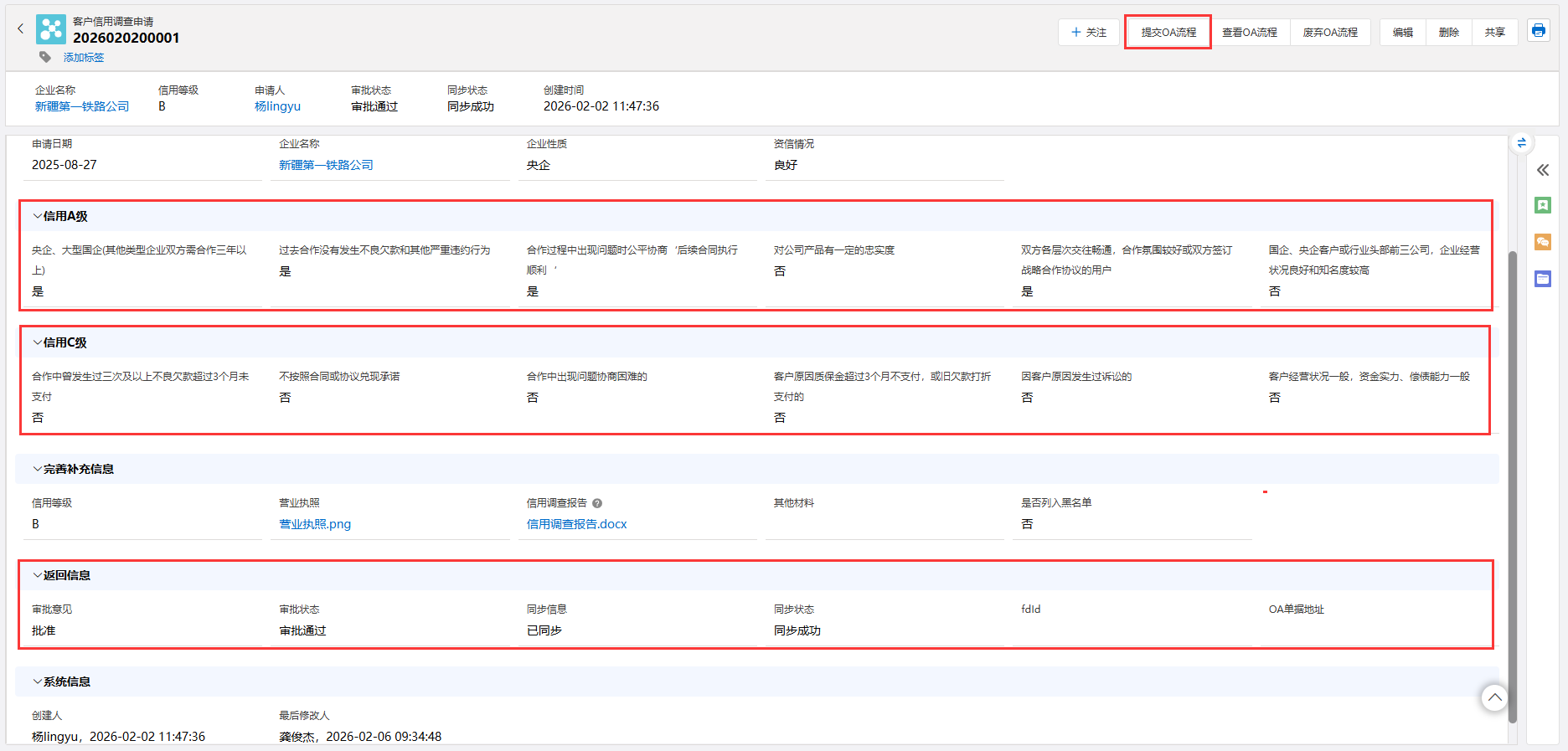Open the orange chat bubbles sidebar icon
1568x751 pixels.
[1543, 242]
